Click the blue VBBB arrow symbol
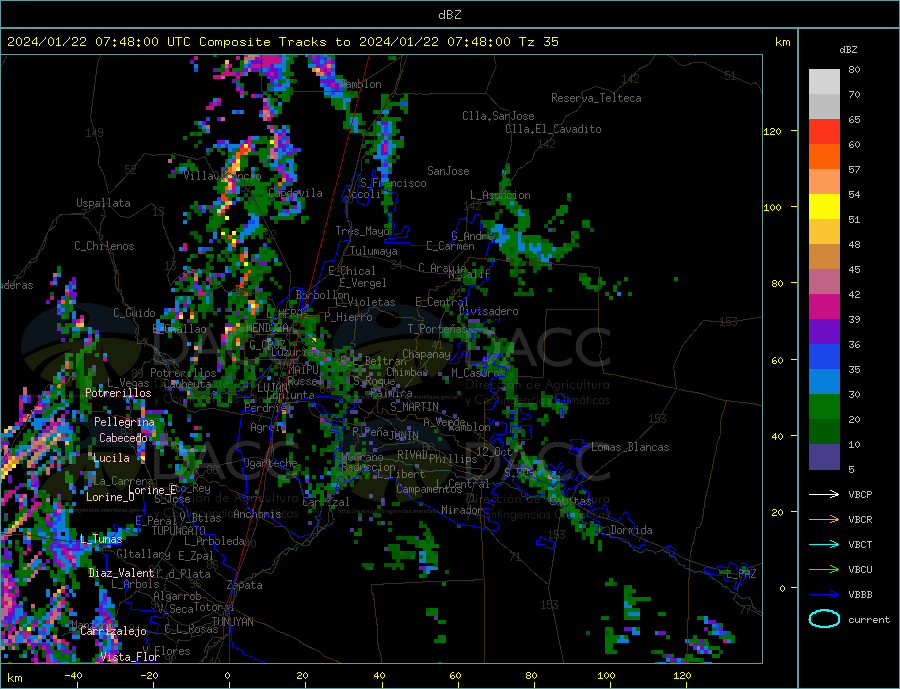This screenshot has width=900, height=689. pyautogui.click(x=824, y=594)
